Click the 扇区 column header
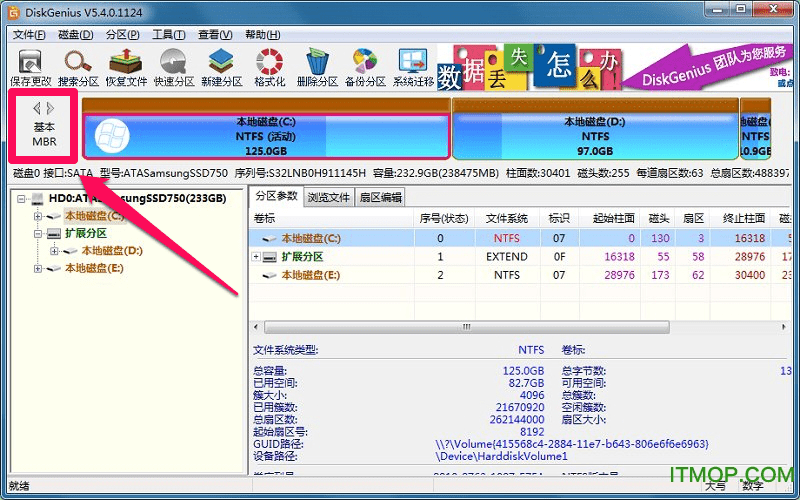This screenshot has width=800, height=500. tap(693, 218)
